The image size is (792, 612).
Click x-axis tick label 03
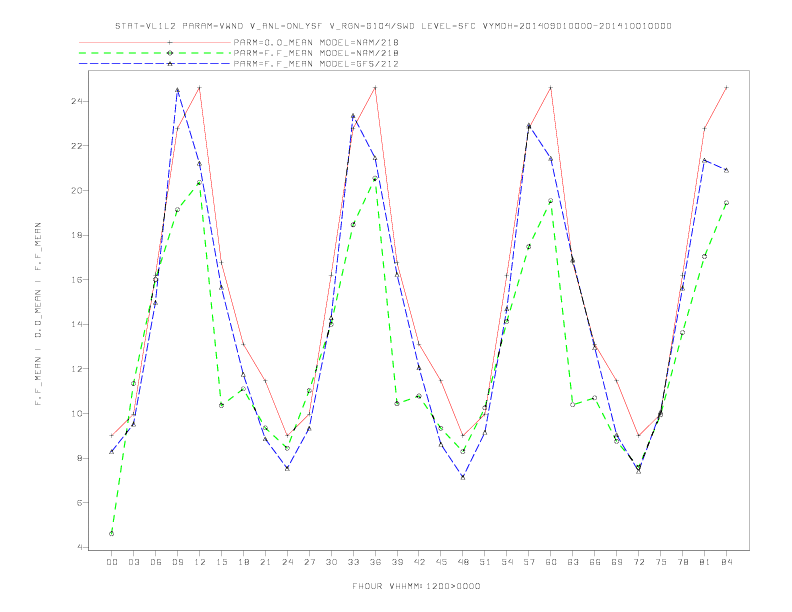[x=133, y=562]
